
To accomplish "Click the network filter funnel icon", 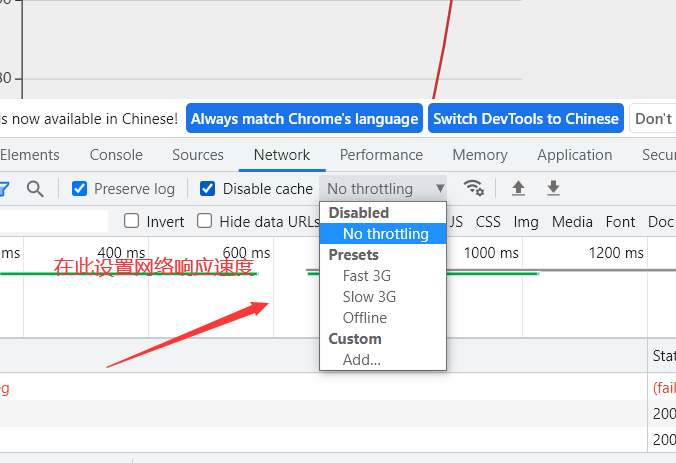I will click(4, 188).
